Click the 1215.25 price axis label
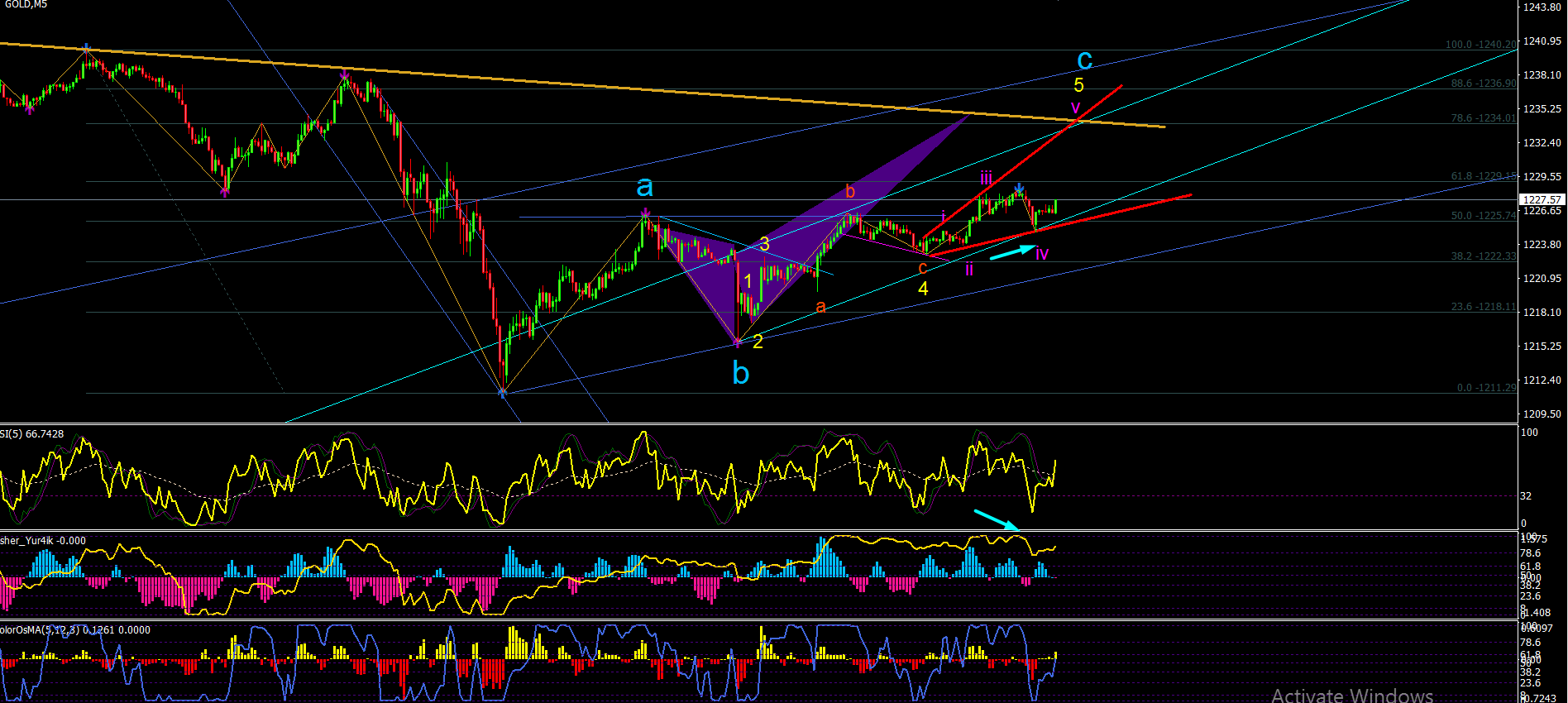The image size is (1568, 703). point(1542,347)
